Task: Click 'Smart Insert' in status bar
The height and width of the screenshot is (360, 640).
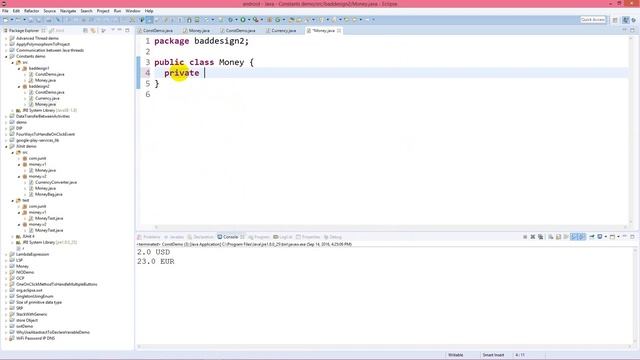Action: tap(493, 355)
